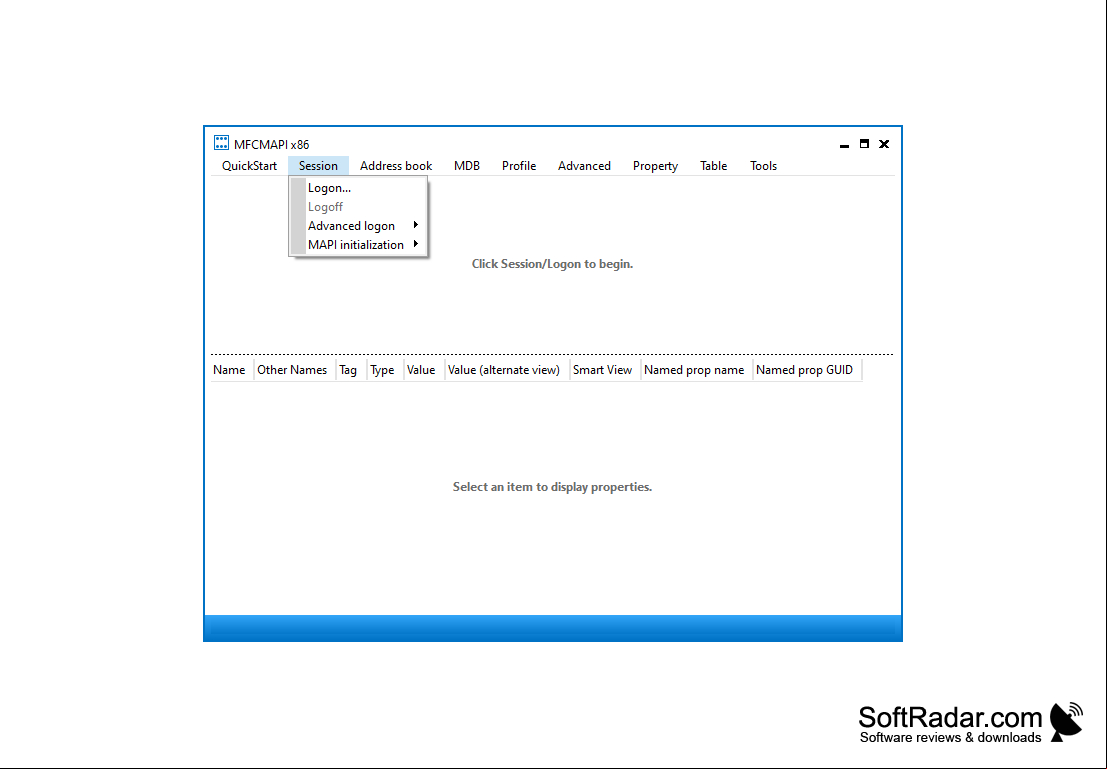Open the Tools menu
This screenshot has height=769, width=1107.
(763, 166)
